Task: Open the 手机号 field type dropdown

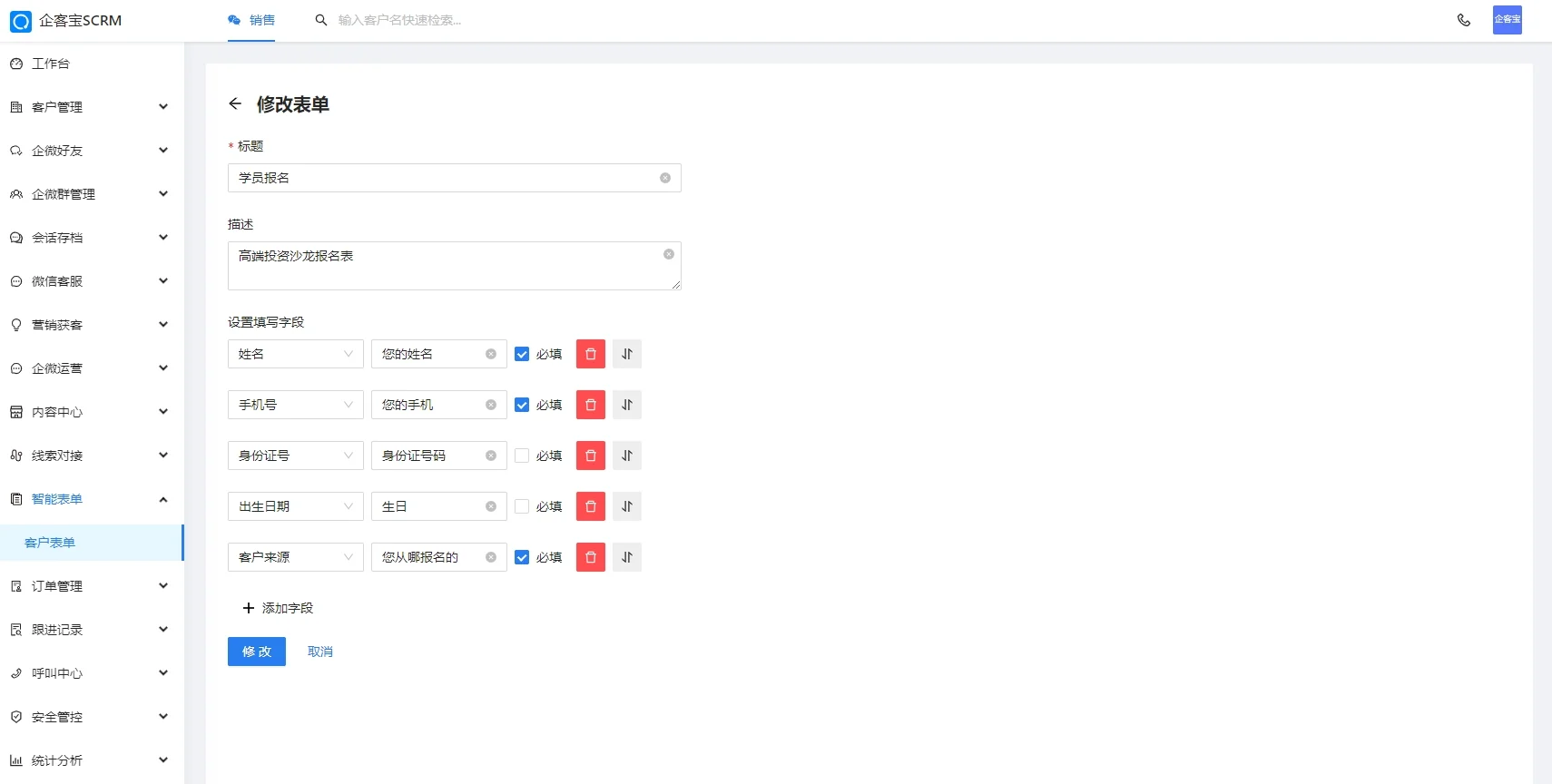Action: (x=296, y=405)
